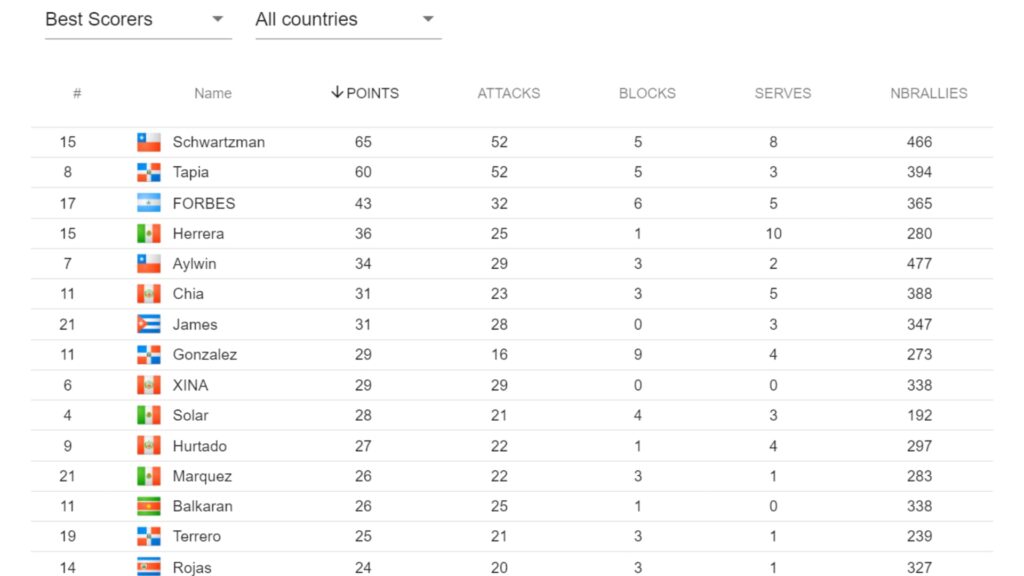Click Costa Rica flag icon beside Rojas
1024x576 pixels.
pyautogui.click(x=149, y=567)
